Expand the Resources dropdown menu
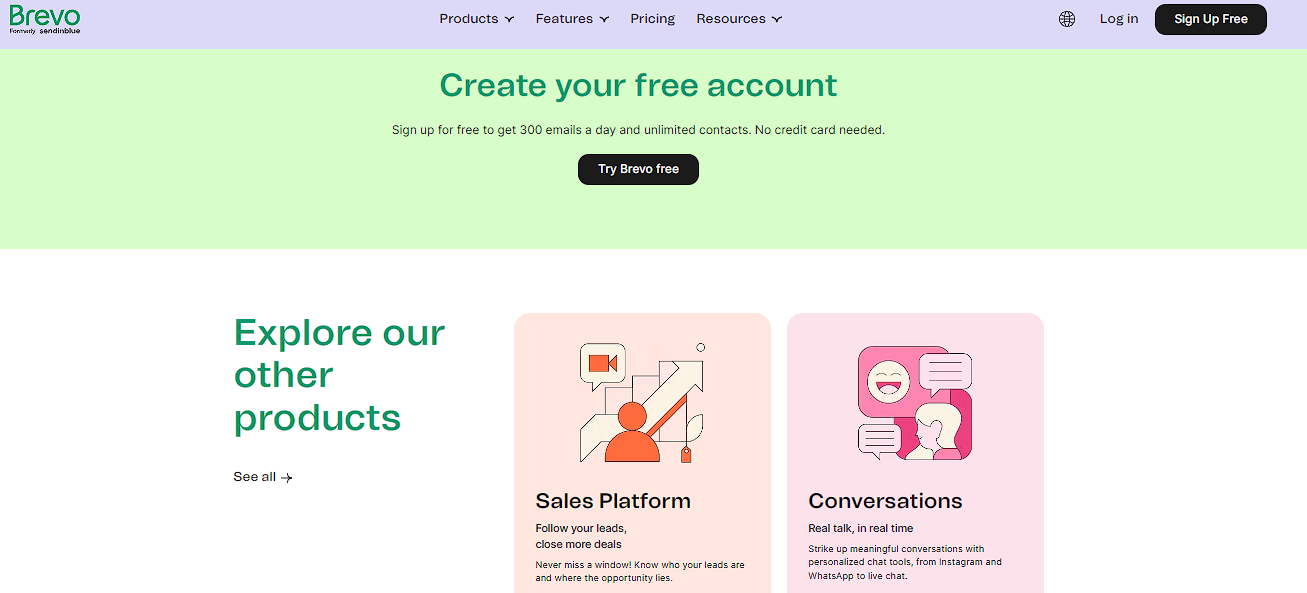Image resolution: width=1307 pixels, height=593 pixels. 739,19
